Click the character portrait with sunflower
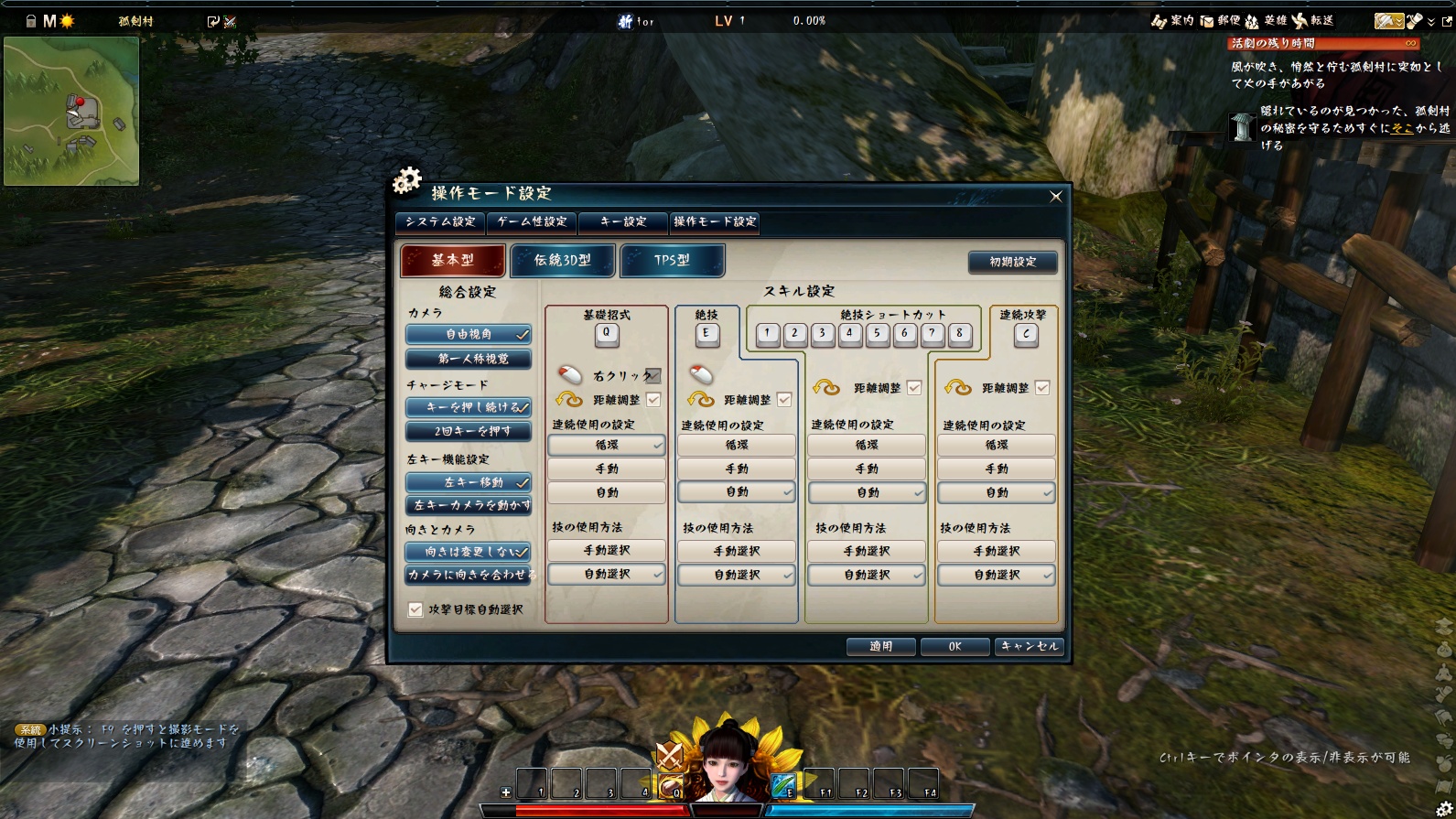1456x819 pixels. (729, 762)
